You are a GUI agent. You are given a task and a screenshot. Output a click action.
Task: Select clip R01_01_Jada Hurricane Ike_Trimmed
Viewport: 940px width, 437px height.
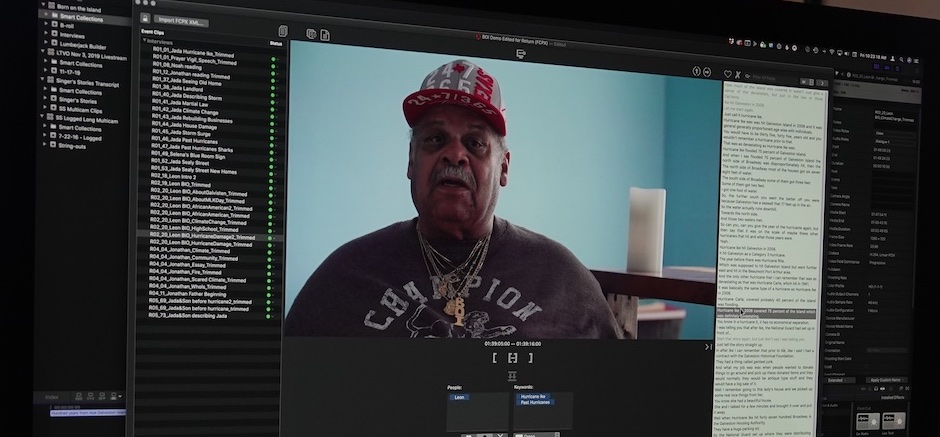pos(193,53)
